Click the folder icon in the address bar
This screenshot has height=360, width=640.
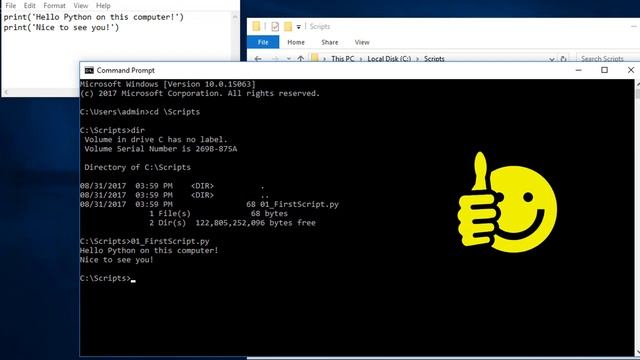(314, 58)
